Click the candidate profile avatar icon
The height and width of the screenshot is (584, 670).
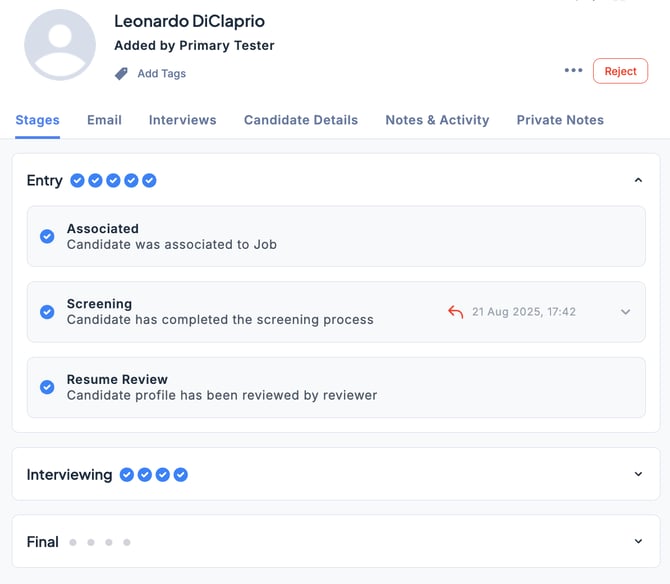[60, 45]
